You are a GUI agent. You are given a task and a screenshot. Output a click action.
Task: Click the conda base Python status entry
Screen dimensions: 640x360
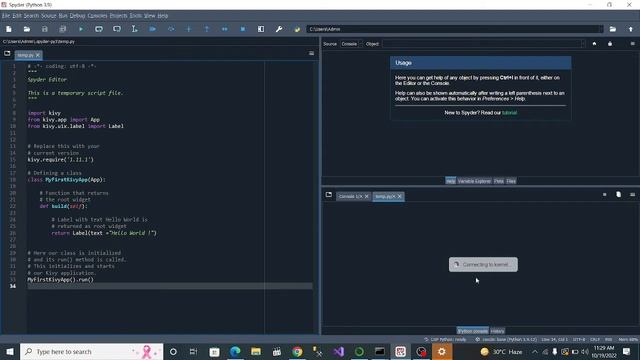pos(506,339)
